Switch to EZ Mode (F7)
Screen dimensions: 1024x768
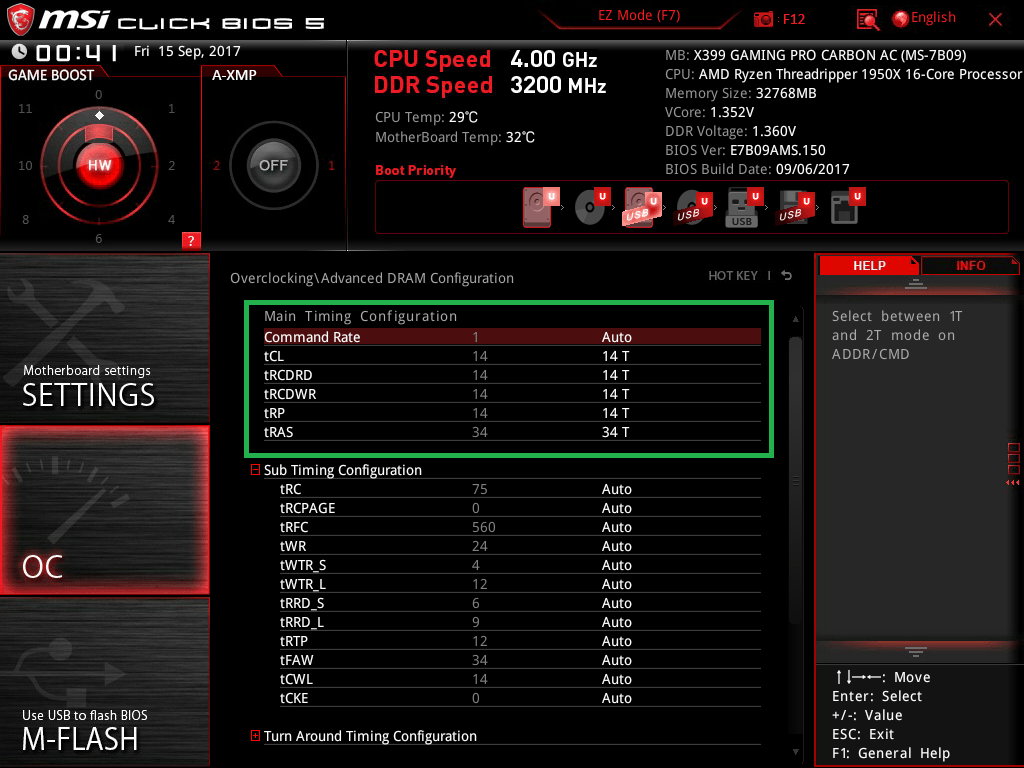pos(639,16)
